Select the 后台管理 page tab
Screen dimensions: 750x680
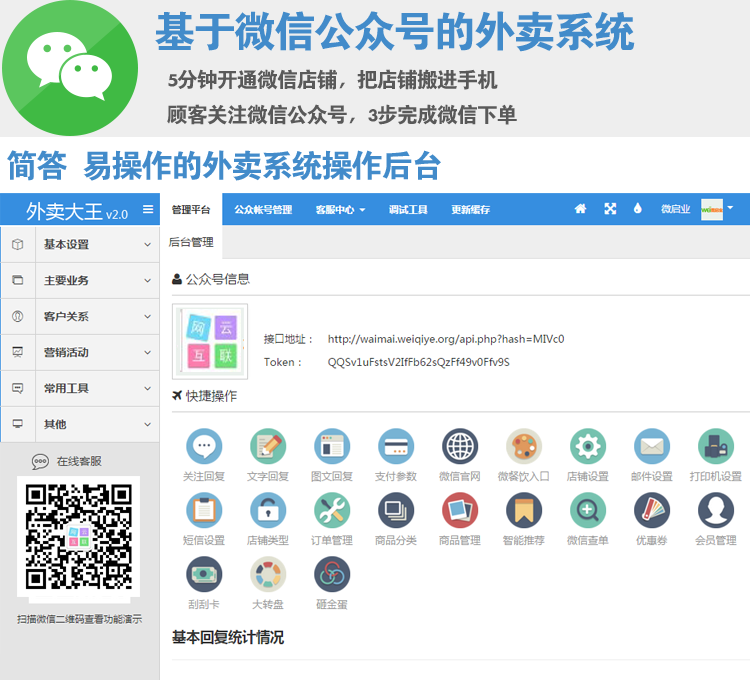(191, 242)
